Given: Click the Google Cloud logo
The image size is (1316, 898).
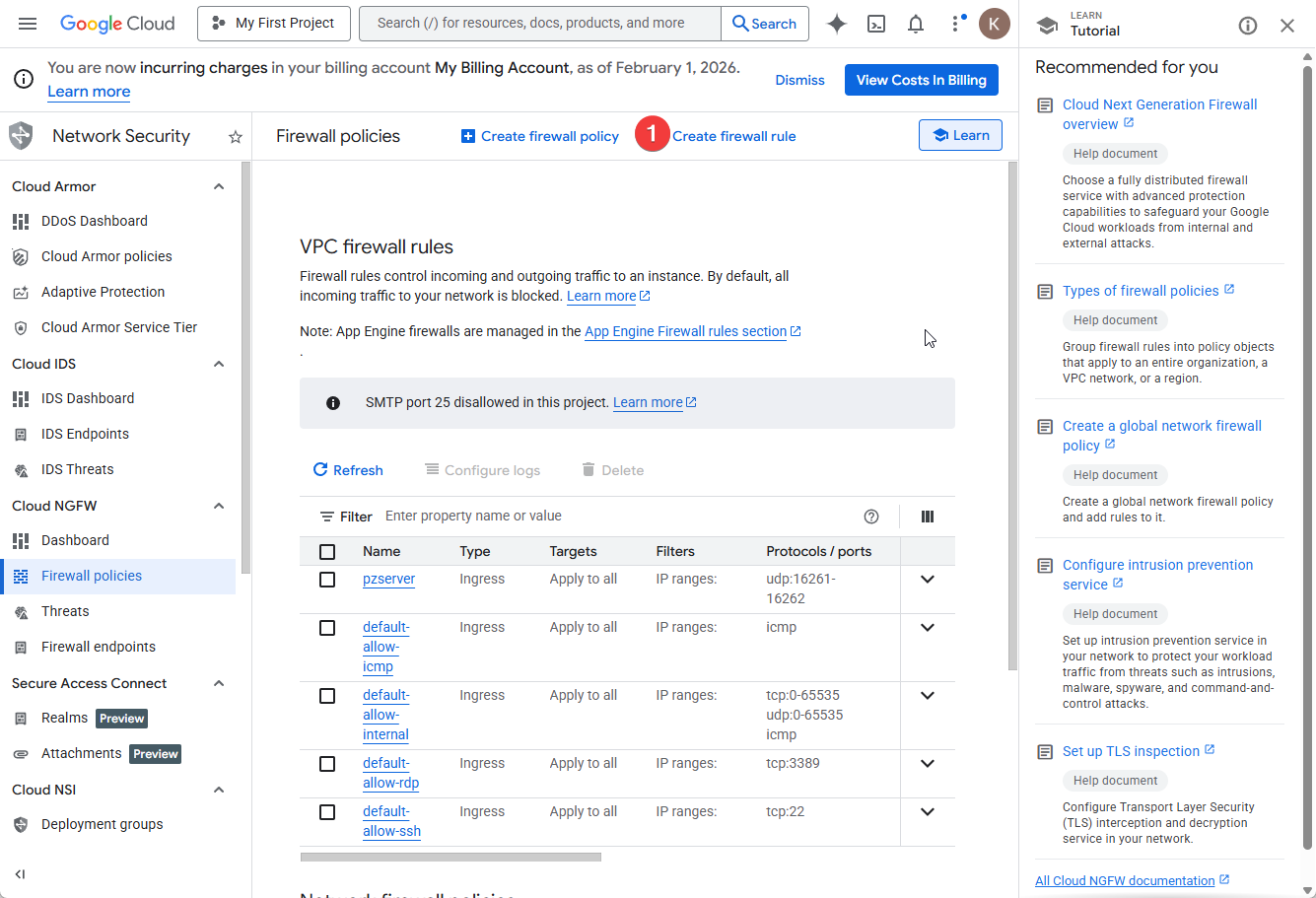Looking at the screenshot, I should click(x=117, y=24).
